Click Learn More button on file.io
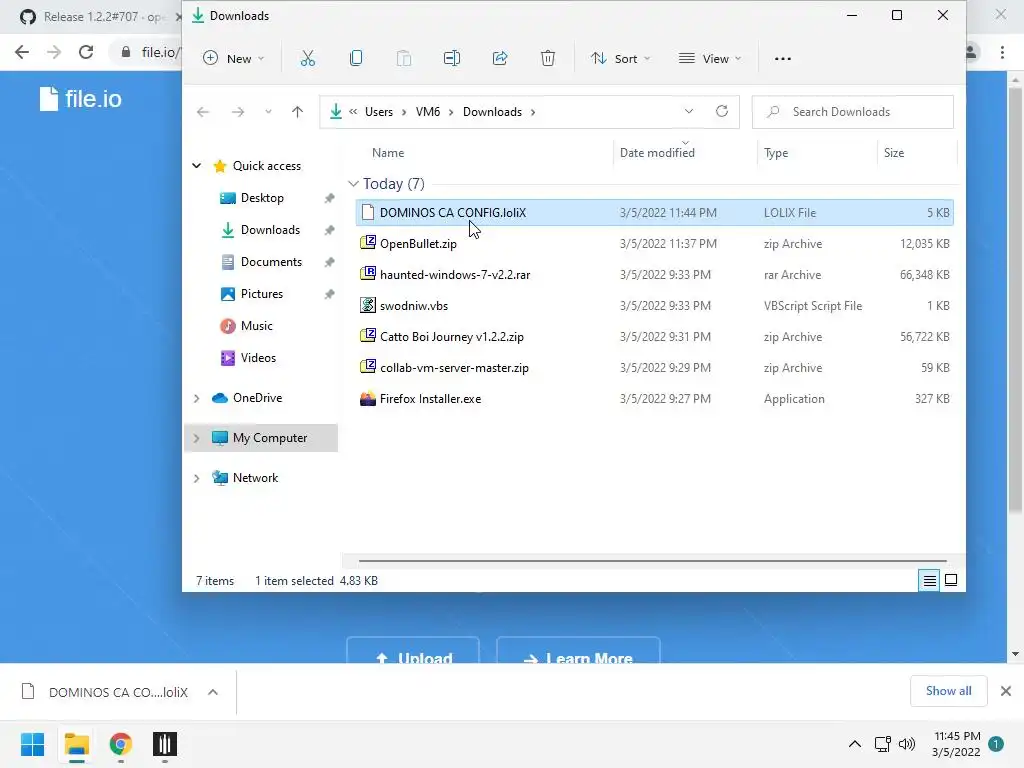This screenshot has width=1024, height=768. pos(578,650)
